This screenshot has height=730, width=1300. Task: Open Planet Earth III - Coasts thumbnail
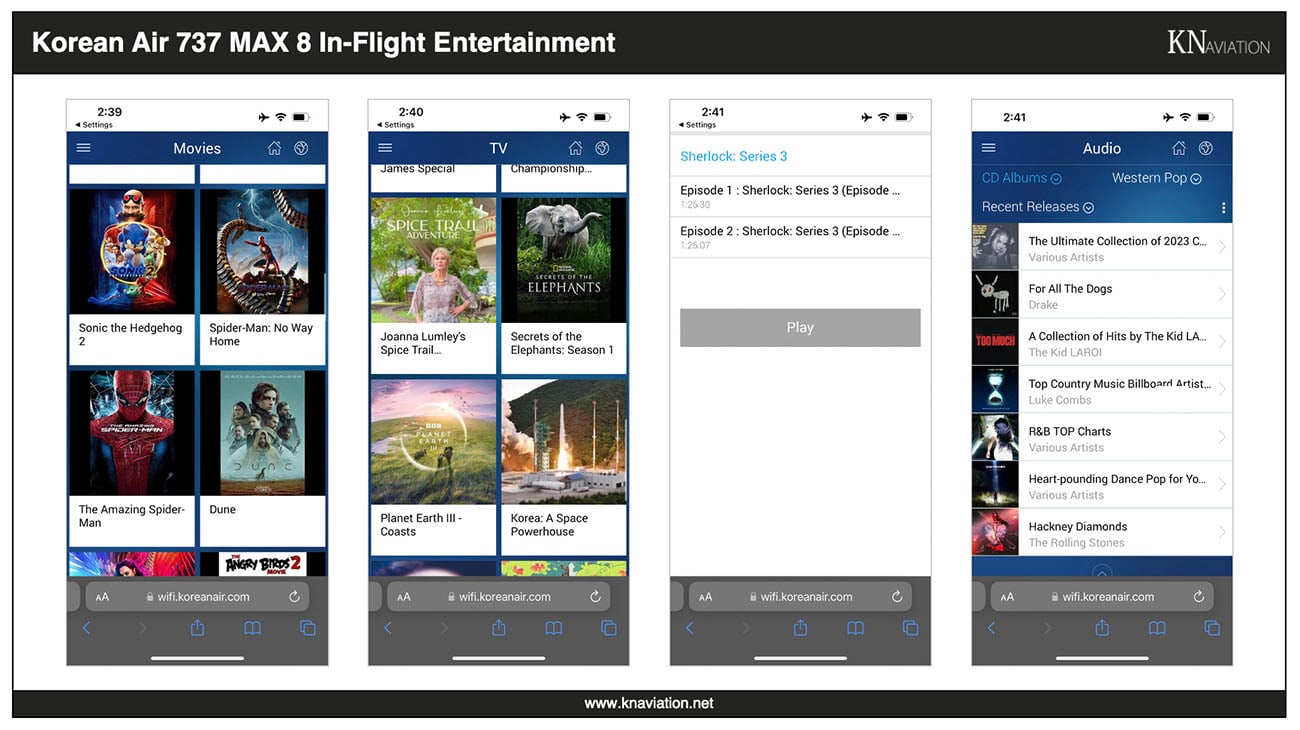click(x=433, y=441)
